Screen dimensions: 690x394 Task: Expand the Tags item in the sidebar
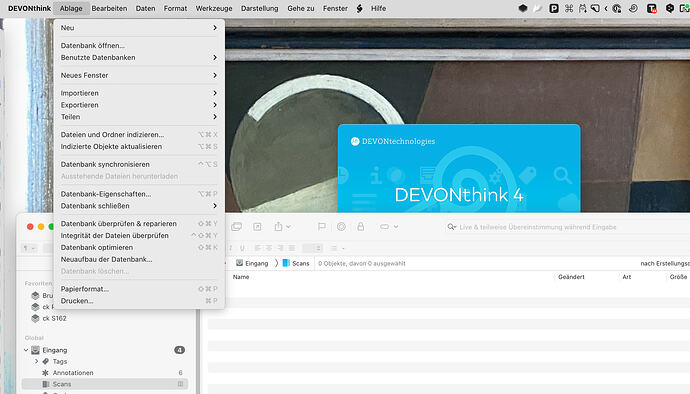pyautogui.click(x=37, y=361)
